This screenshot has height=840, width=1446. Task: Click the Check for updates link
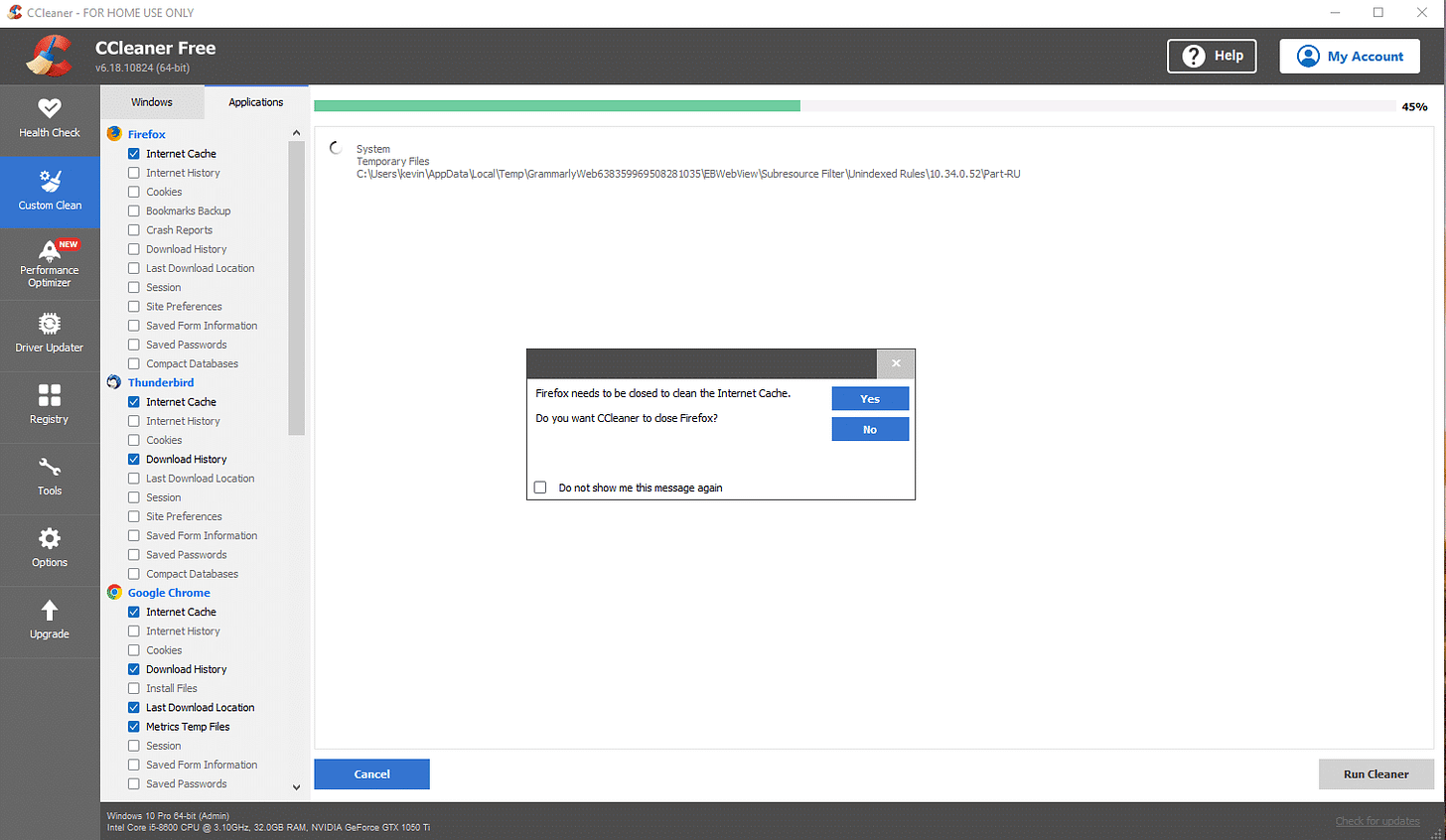1377,821
